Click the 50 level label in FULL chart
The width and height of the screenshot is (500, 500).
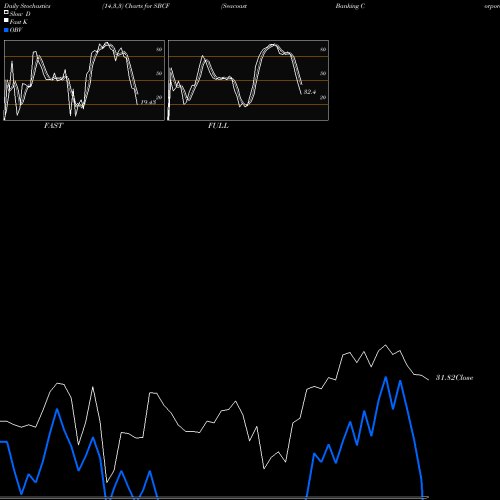323,73
